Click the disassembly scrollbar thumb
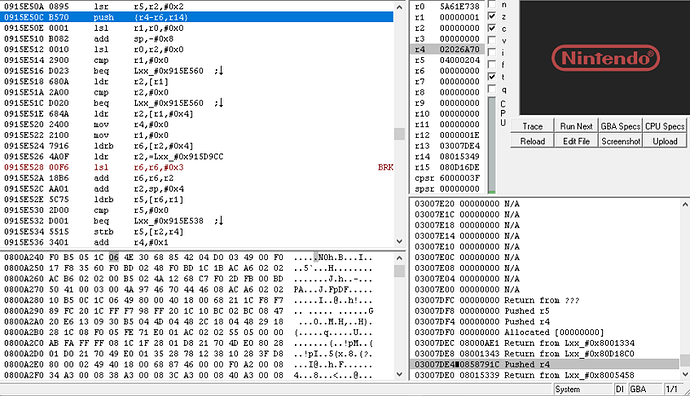Screen dimensions: 690x396 pyautogui.click(x=399, y=134)
